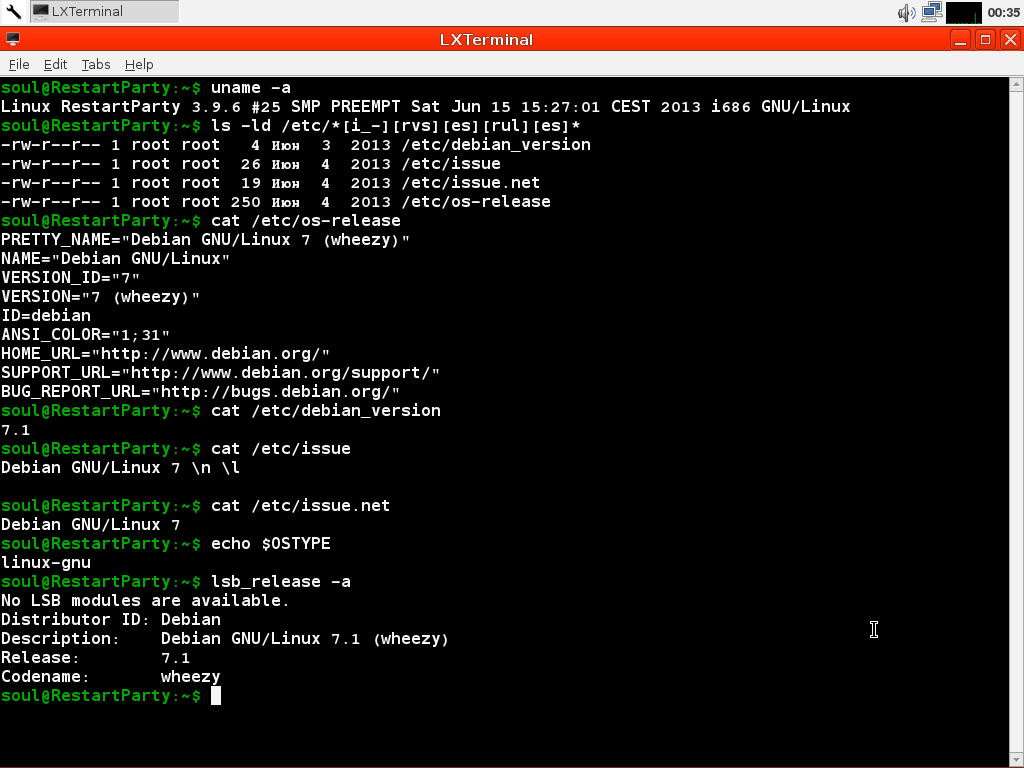The image size is (1024, 768).
Task: Click the VERSION_ID="7" line
Action: point(70,278)
